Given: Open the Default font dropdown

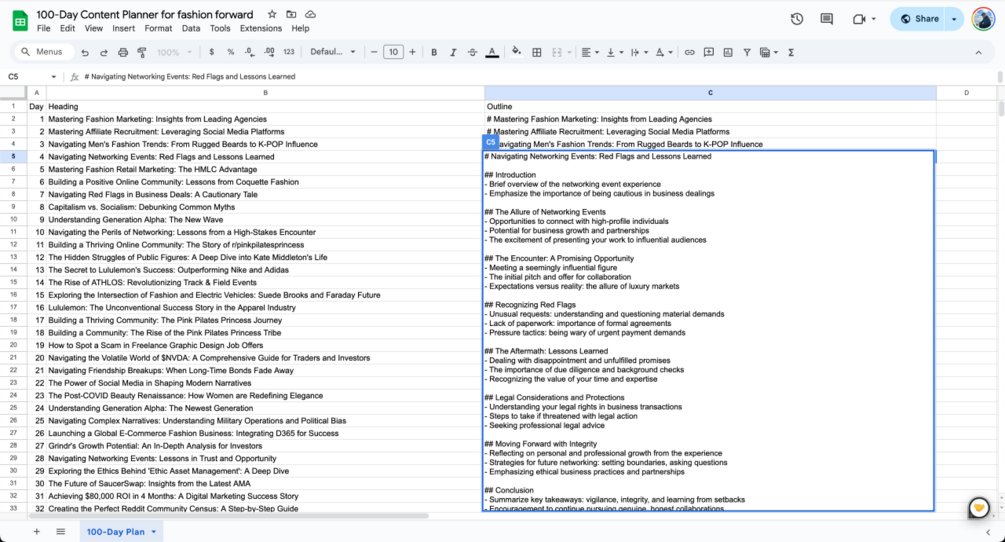Looking at the screenshot, I should click(x=333, y=52).
